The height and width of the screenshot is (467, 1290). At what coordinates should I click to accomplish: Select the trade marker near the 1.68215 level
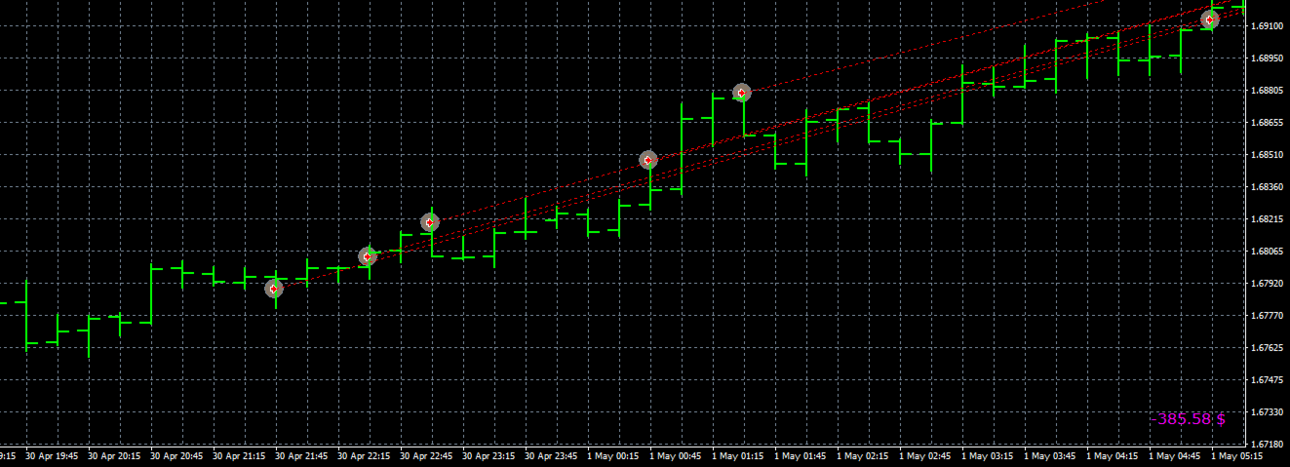pyautogui.click(x=429, y=222)
